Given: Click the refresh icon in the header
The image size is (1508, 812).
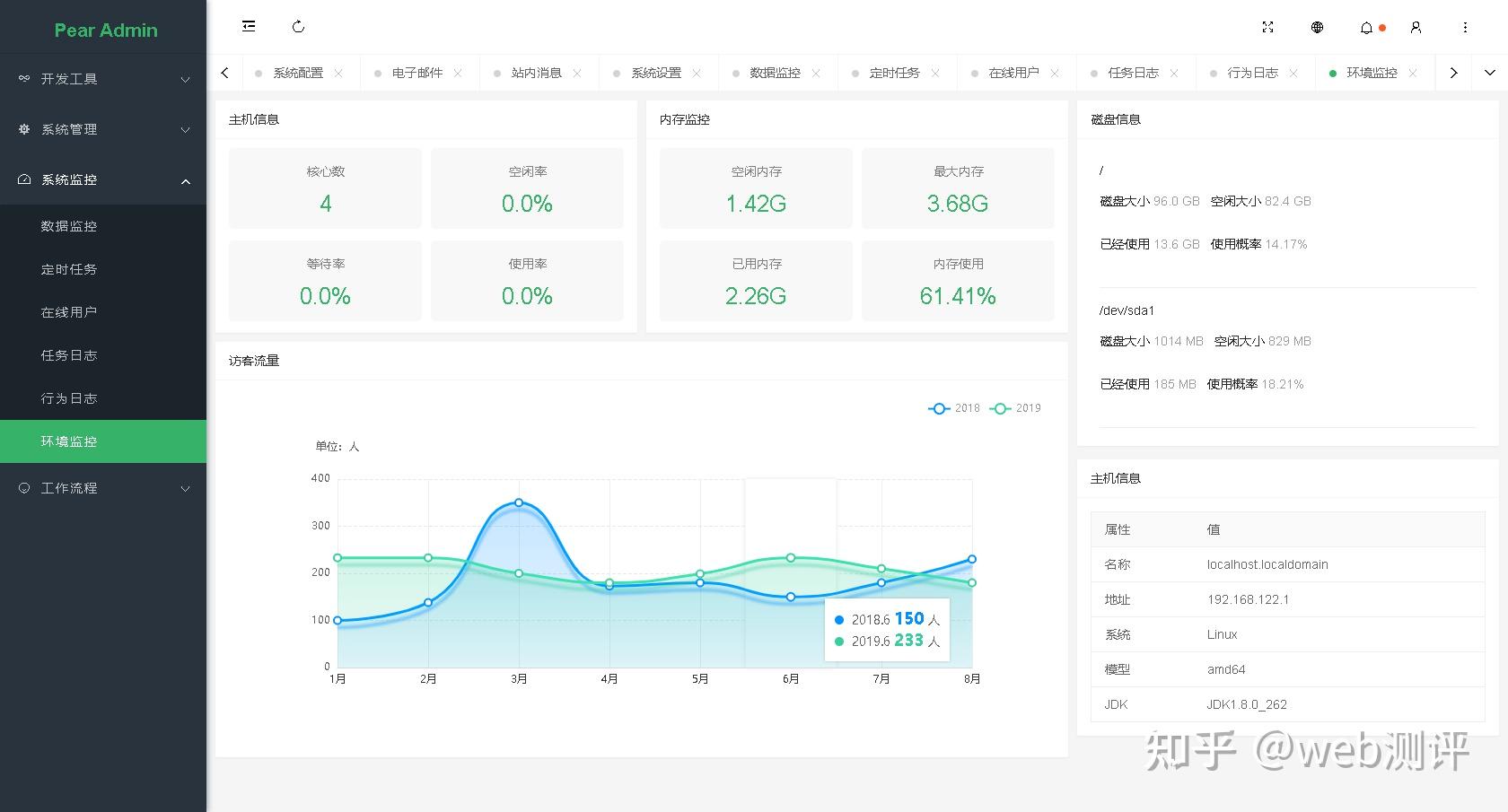Looking at the screenshot, I should pos(299,27).
